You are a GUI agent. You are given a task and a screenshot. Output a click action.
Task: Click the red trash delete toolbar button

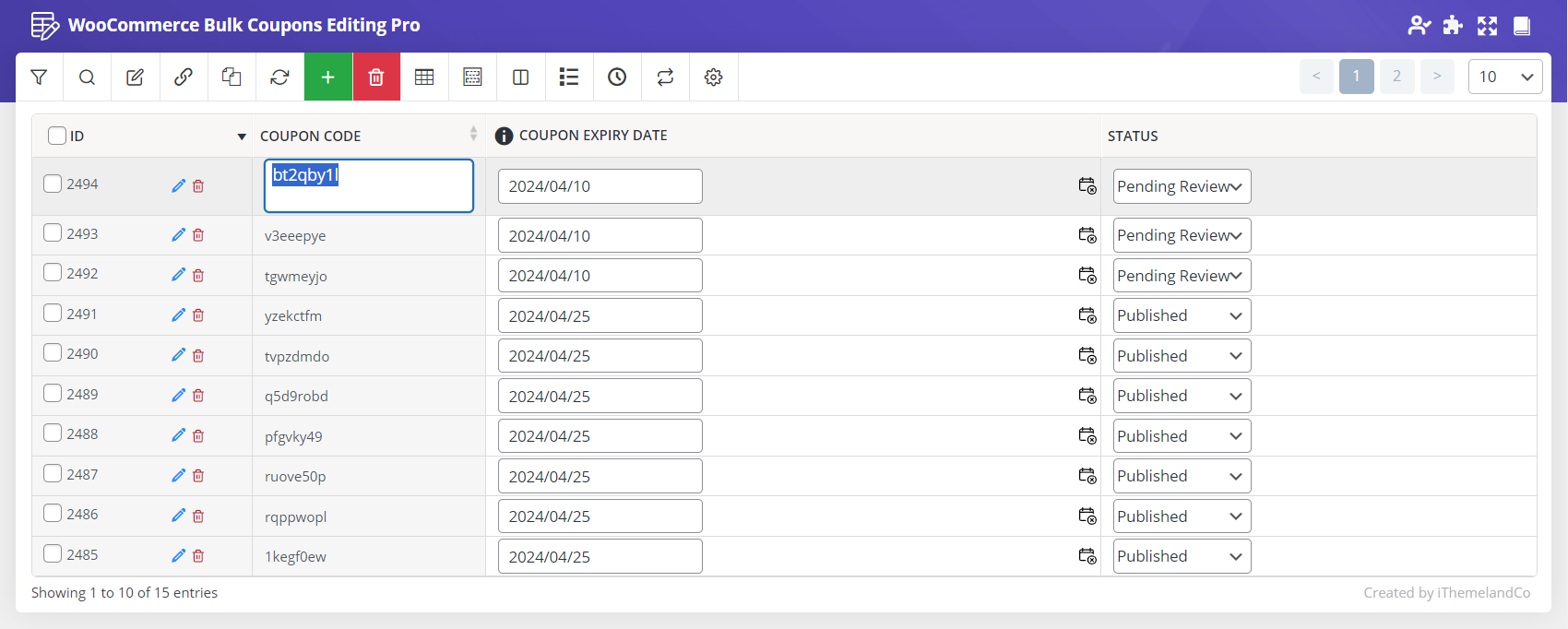click(x=376, y=77)
